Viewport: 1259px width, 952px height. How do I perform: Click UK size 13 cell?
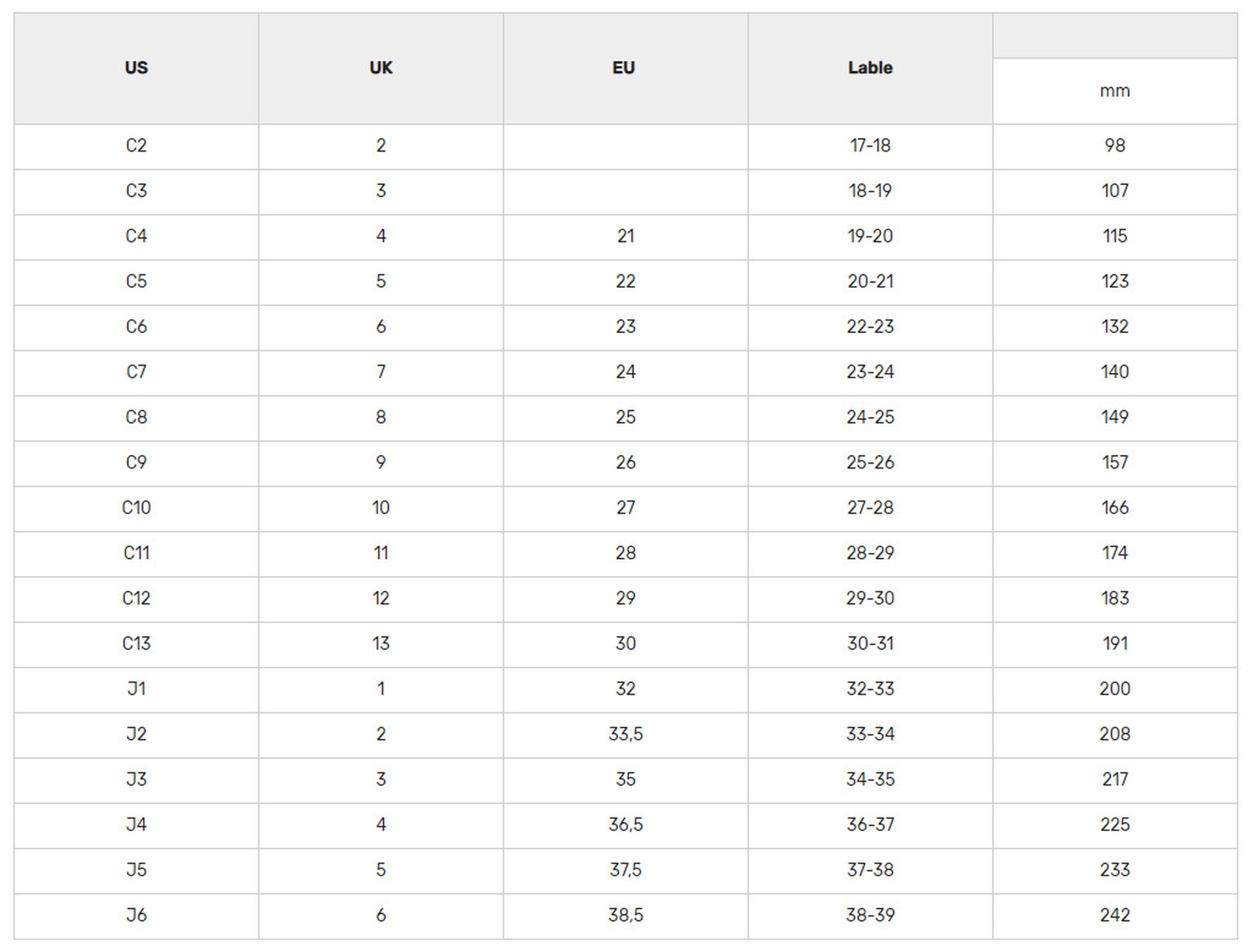(x=381, y=644)
